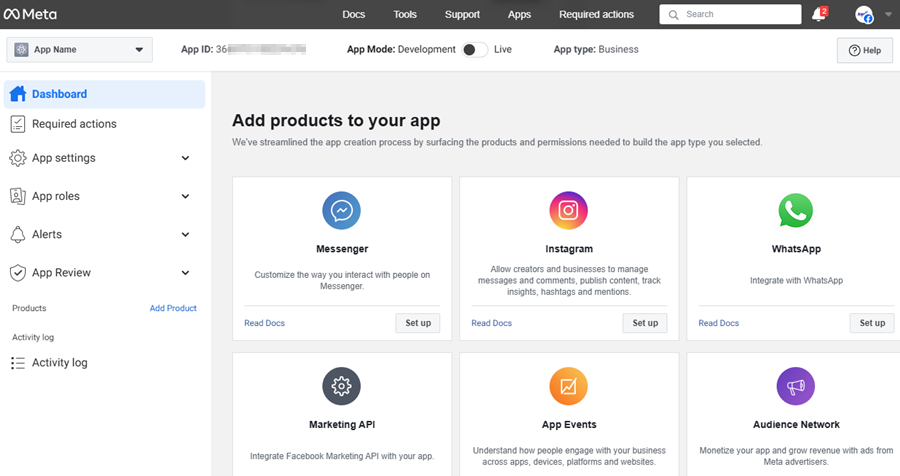Open Read Docs for WhatsApp

point(719,323)
